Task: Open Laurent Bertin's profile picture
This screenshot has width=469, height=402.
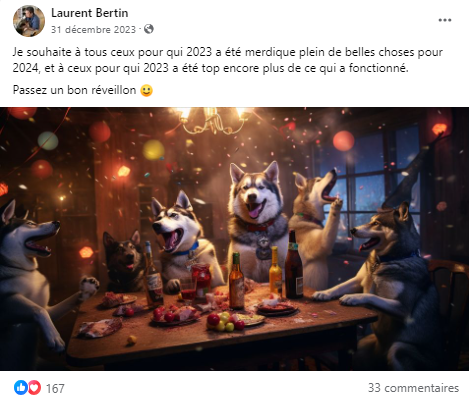Action: coord(29,21)
